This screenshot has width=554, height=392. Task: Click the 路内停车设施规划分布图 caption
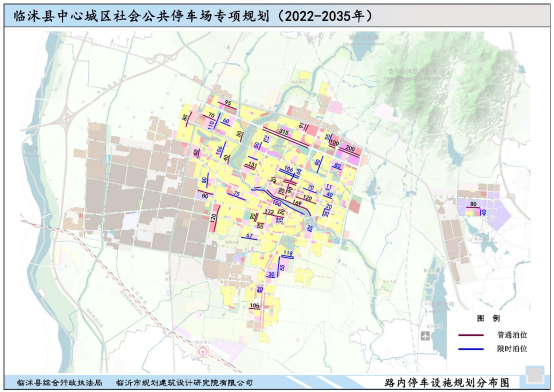(x=447, y=382)
